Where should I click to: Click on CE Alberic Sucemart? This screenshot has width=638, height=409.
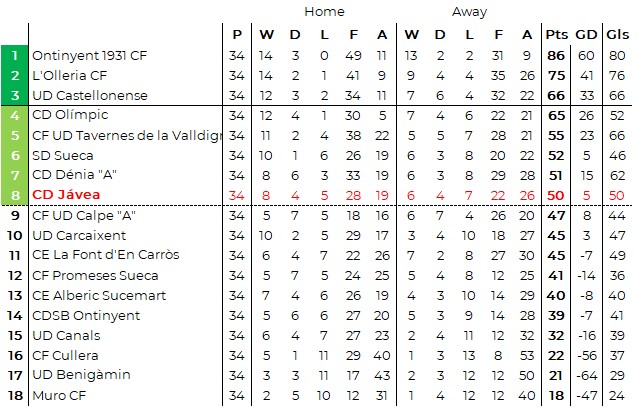coord(96,295)
